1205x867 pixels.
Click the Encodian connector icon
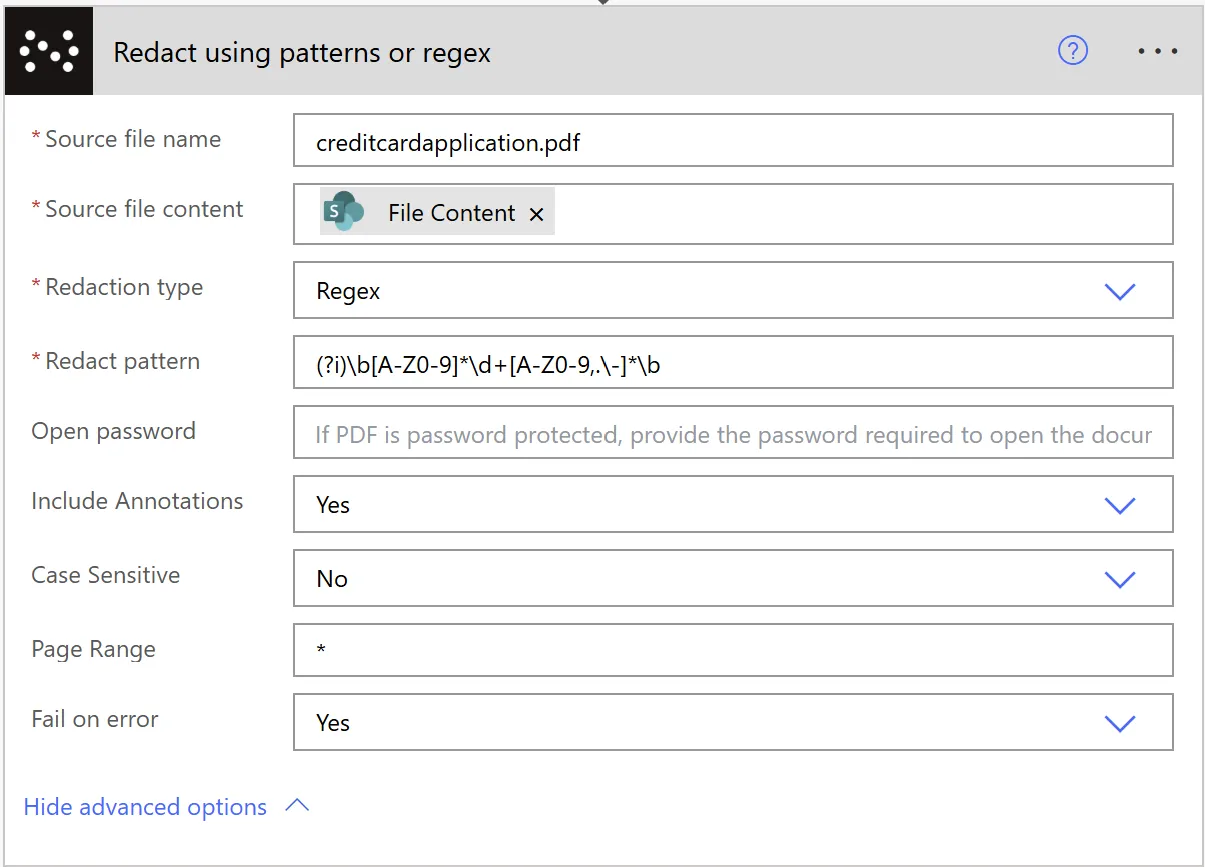[x=48, y=50]
